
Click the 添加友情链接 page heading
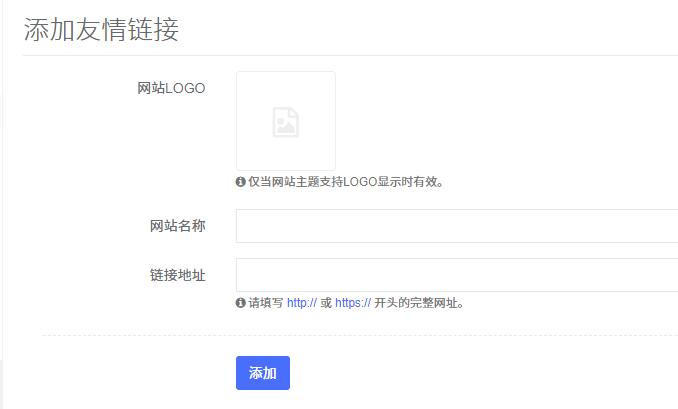[x=101, y=29]
